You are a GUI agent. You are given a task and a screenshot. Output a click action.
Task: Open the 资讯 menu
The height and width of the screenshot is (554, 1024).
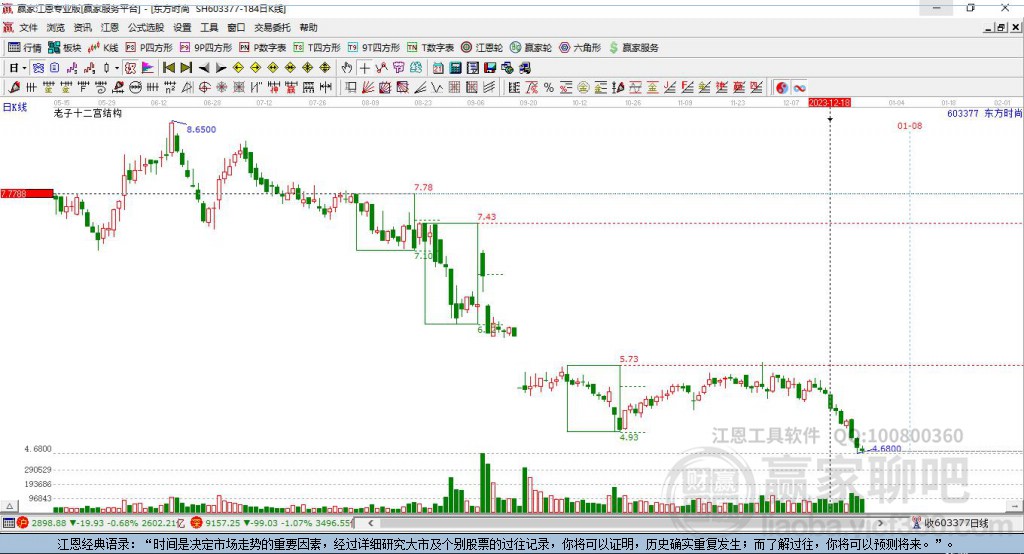click(82, 27)
